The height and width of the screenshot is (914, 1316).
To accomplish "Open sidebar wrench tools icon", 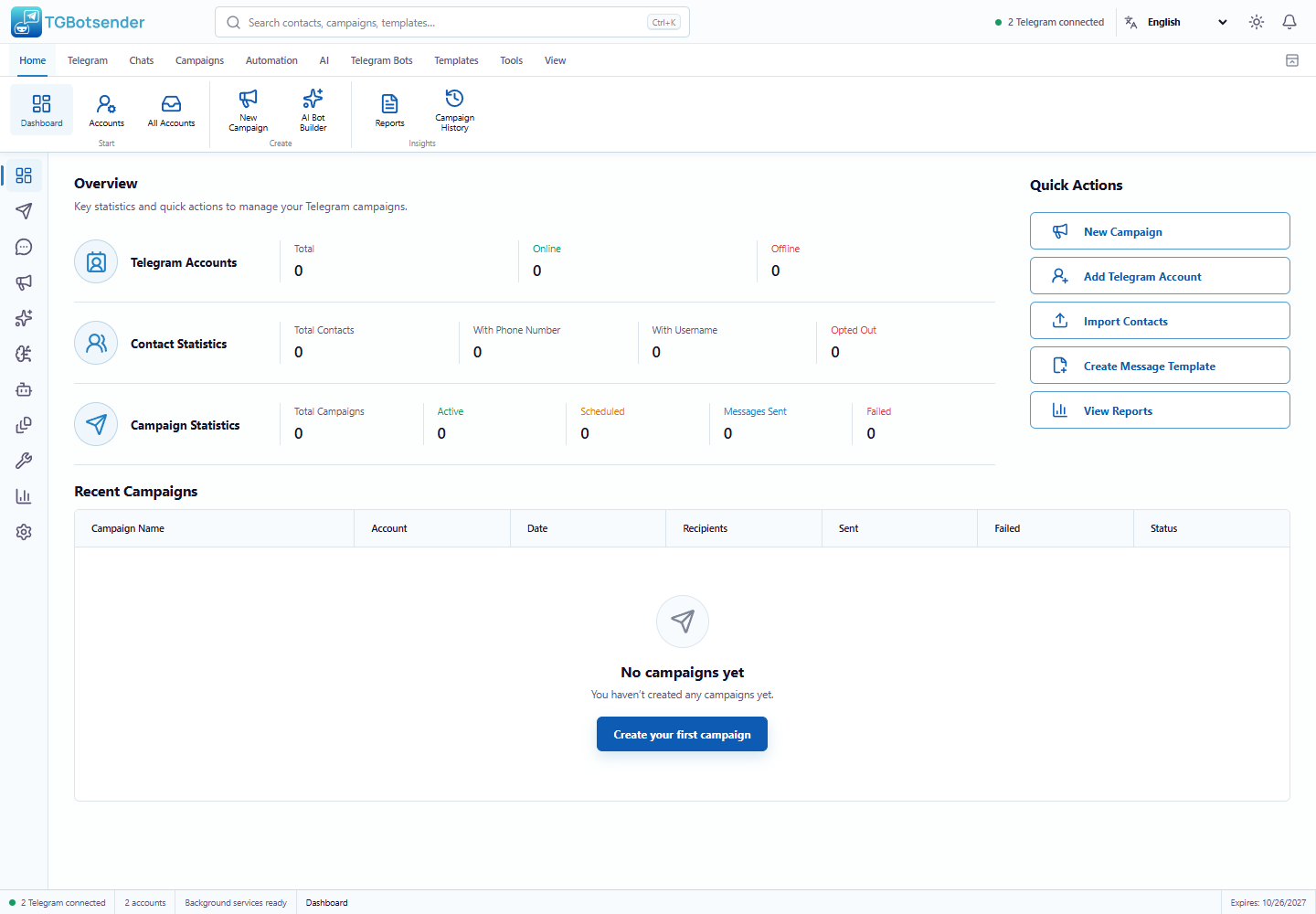I will (24, 461).
